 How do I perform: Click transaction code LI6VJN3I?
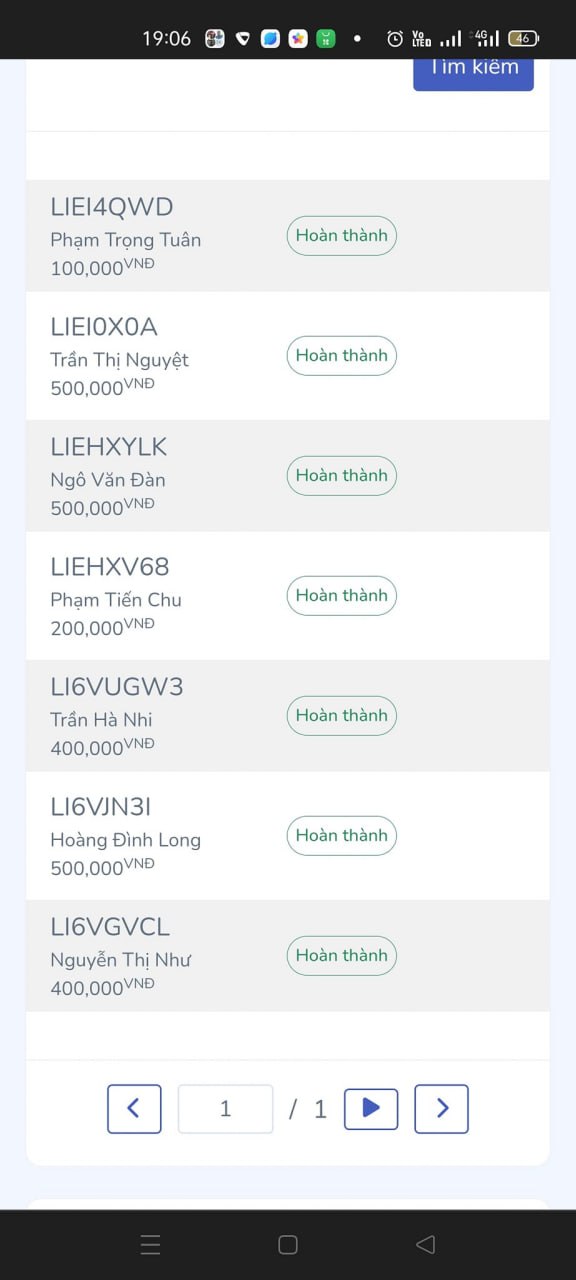101,807
